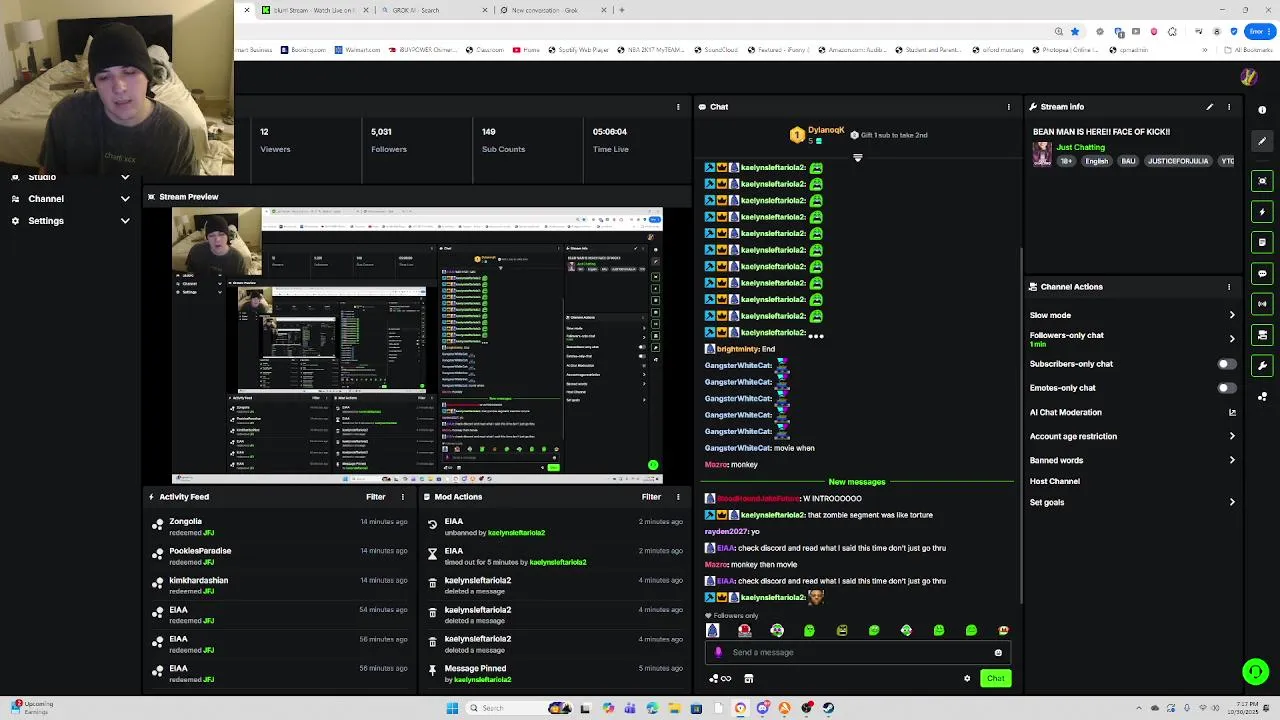The width and height of the screenshot is (1280, 720).
Task: Open Walmart.com bookmark
Action: click(358, 50)
